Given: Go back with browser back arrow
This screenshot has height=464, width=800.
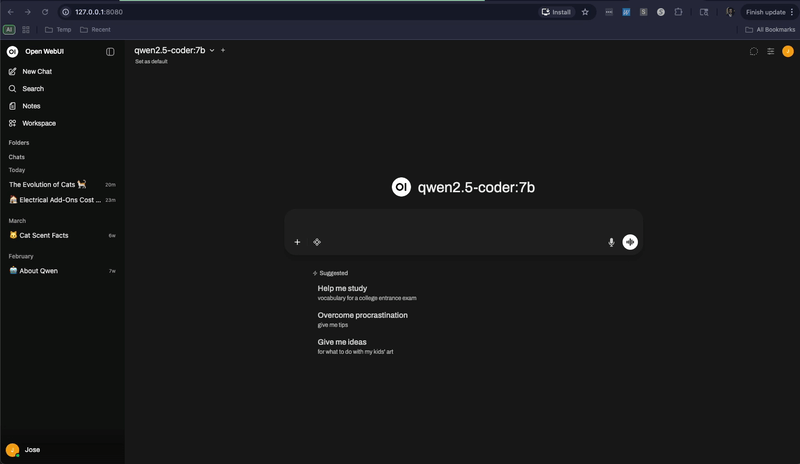Looking at the screenshot, I should pyautogui.click(x=11, y=12).
